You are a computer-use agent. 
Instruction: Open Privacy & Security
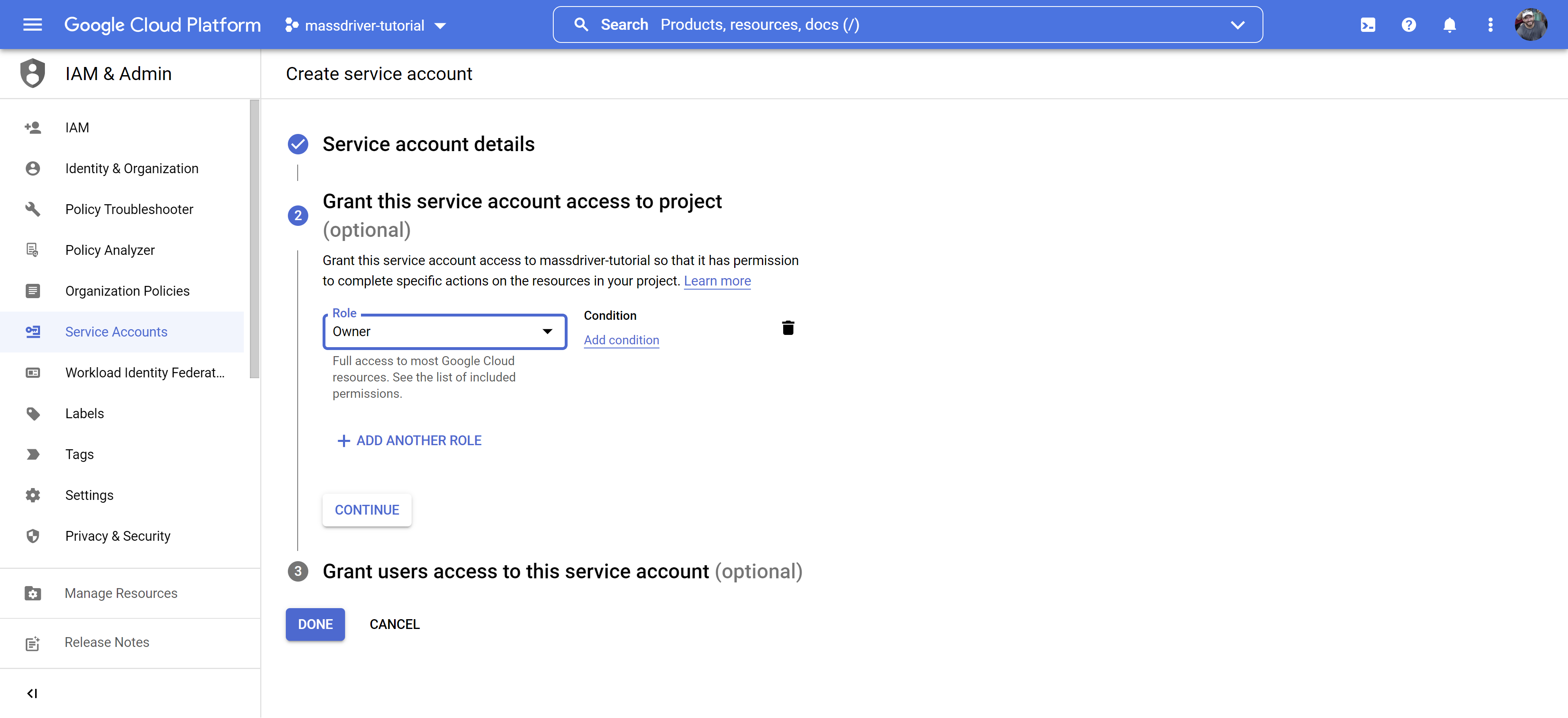click(x=118, y=537)
